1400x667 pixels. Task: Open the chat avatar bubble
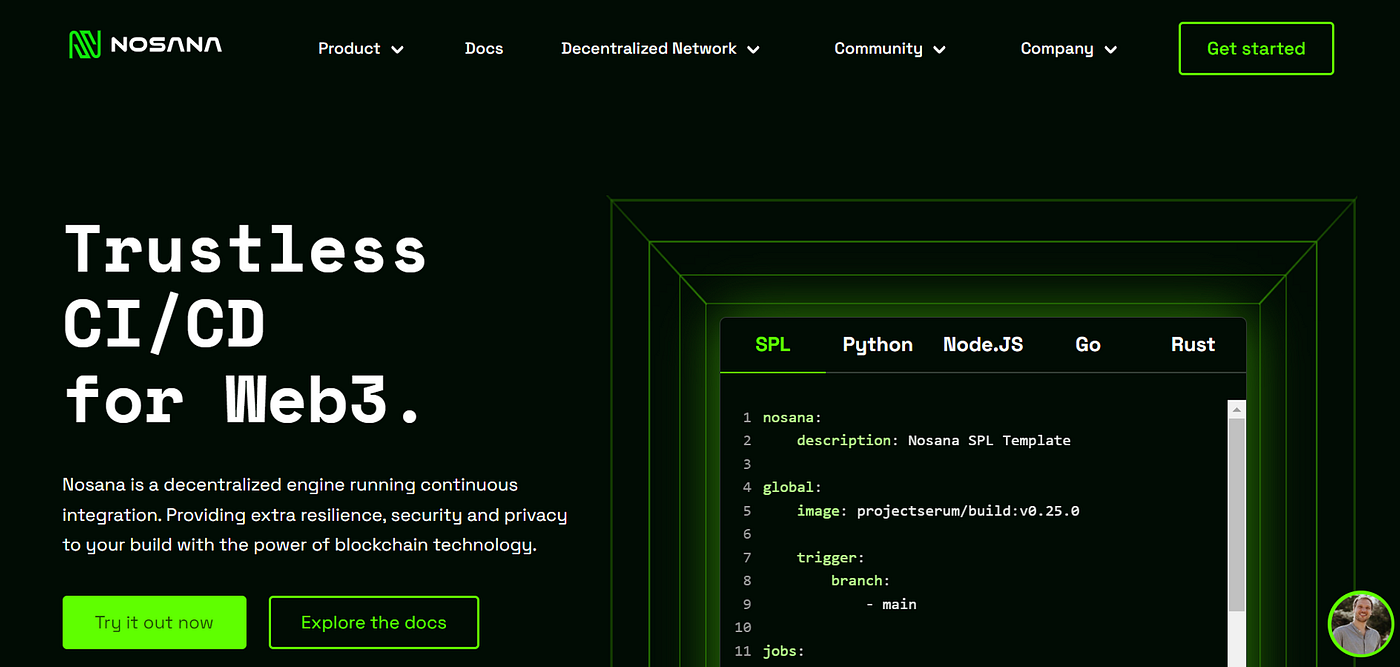[x=1360, y=624]
